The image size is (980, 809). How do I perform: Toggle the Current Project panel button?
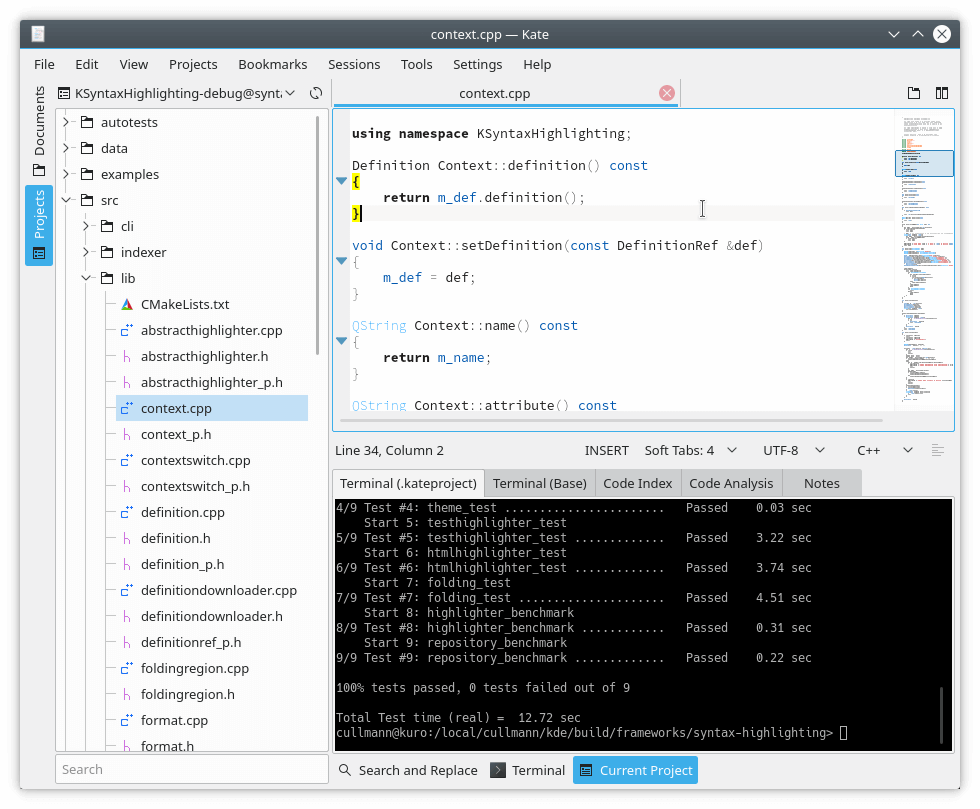pos(635,770)
